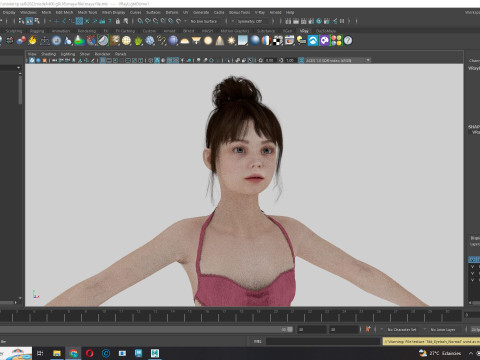The width and height of the screenshot is (480, 360).
Task: Open the purple Chaos Cosmos shelf icon
Action: click(x=325, y=41)
